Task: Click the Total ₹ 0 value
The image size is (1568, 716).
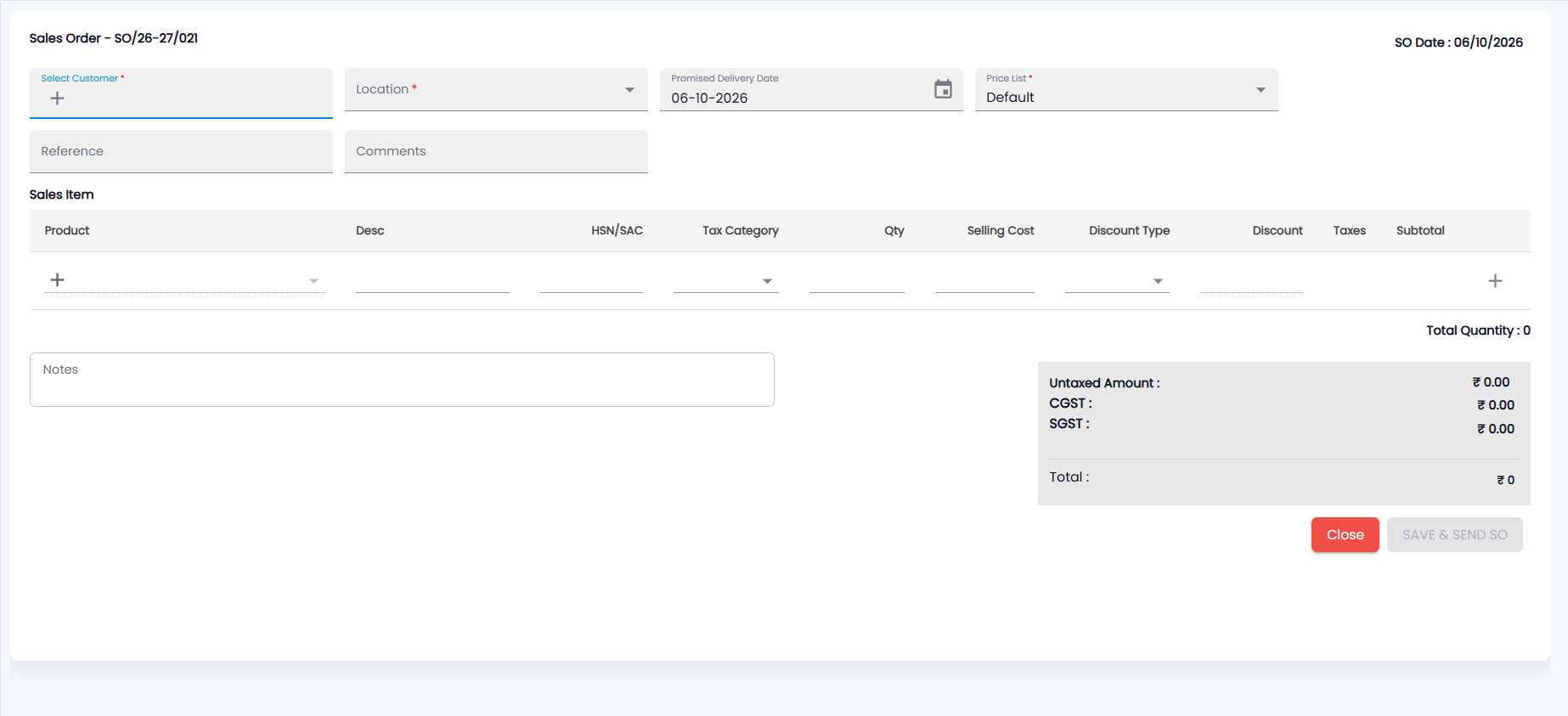Action: [x=1505, y=481]
